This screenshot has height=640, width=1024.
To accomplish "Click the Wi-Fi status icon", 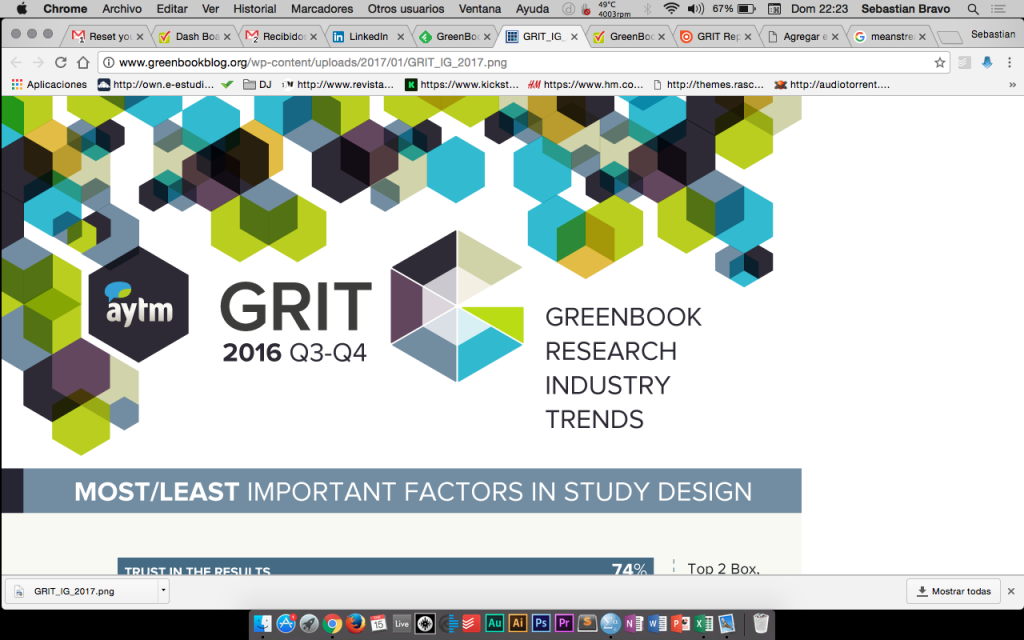I will coord(671,9).
